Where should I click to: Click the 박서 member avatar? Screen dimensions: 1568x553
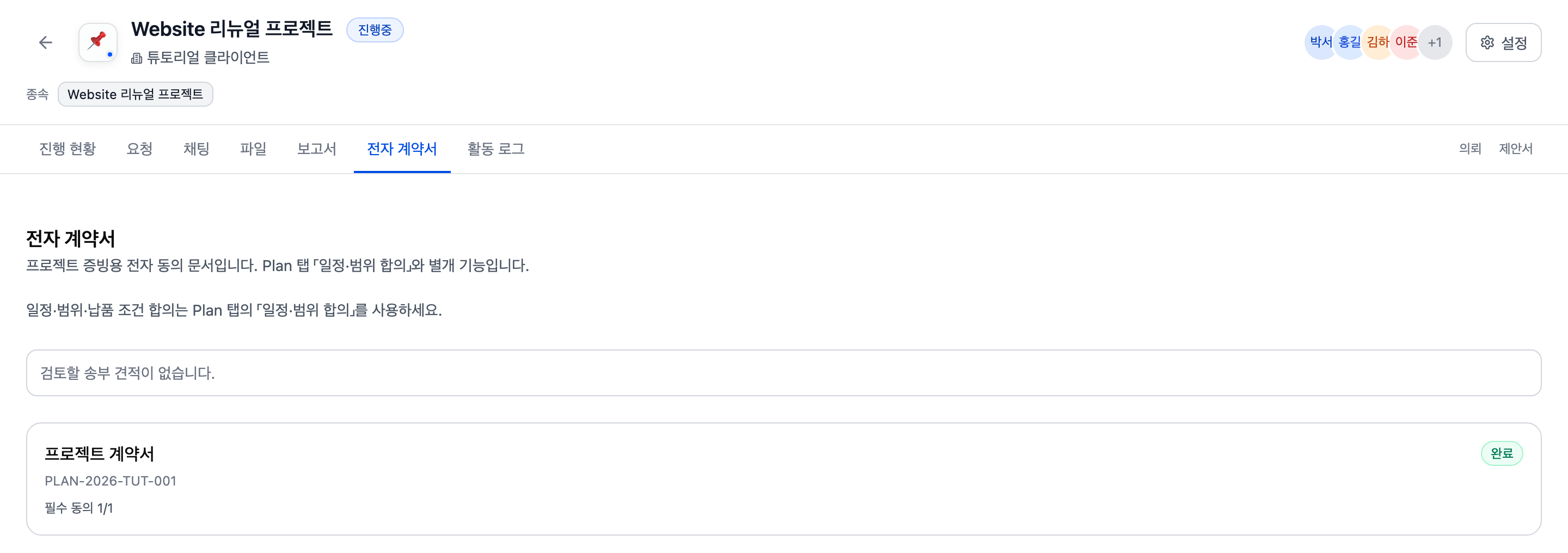(1321, 42)
